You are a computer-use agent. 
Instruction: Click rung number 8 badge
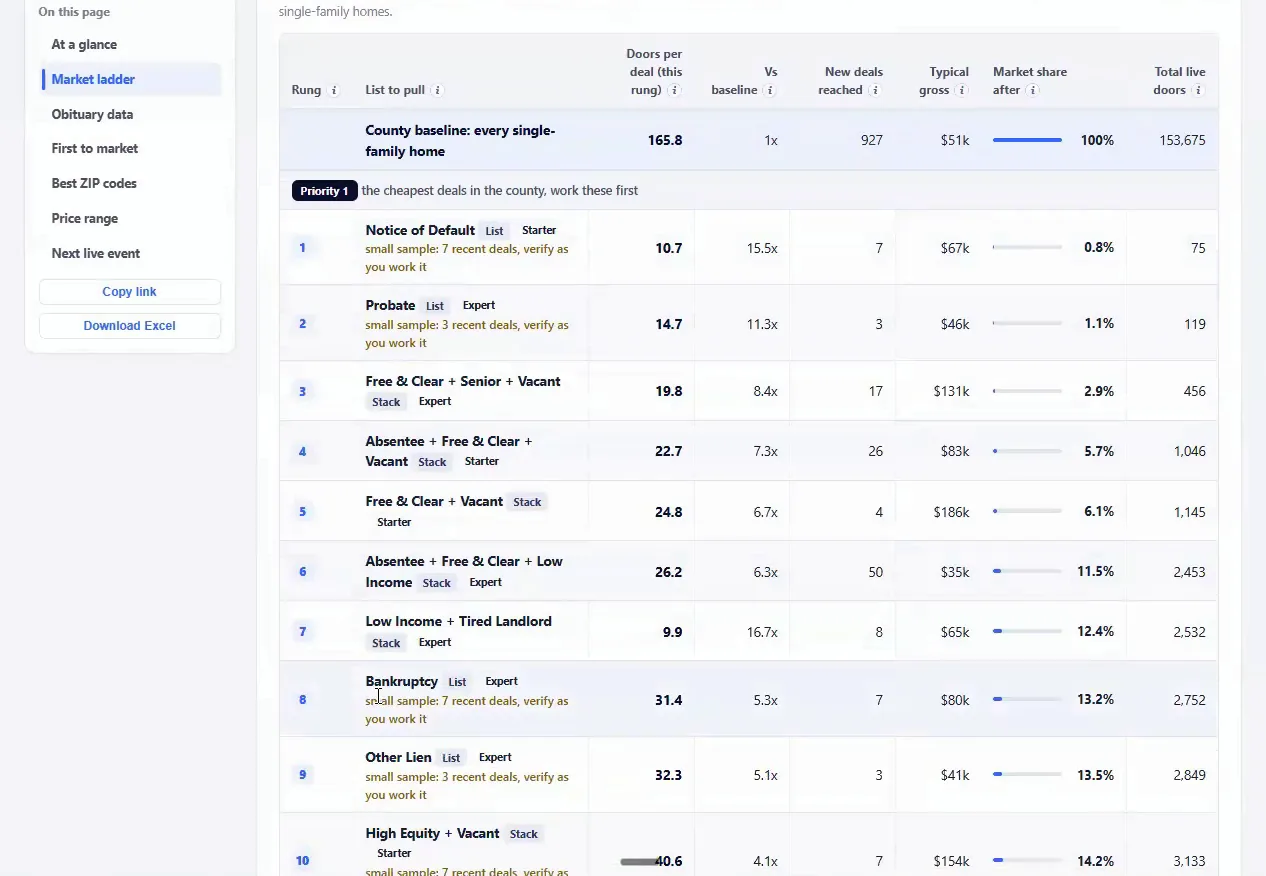pyautogui.click(x=302, y=700)
